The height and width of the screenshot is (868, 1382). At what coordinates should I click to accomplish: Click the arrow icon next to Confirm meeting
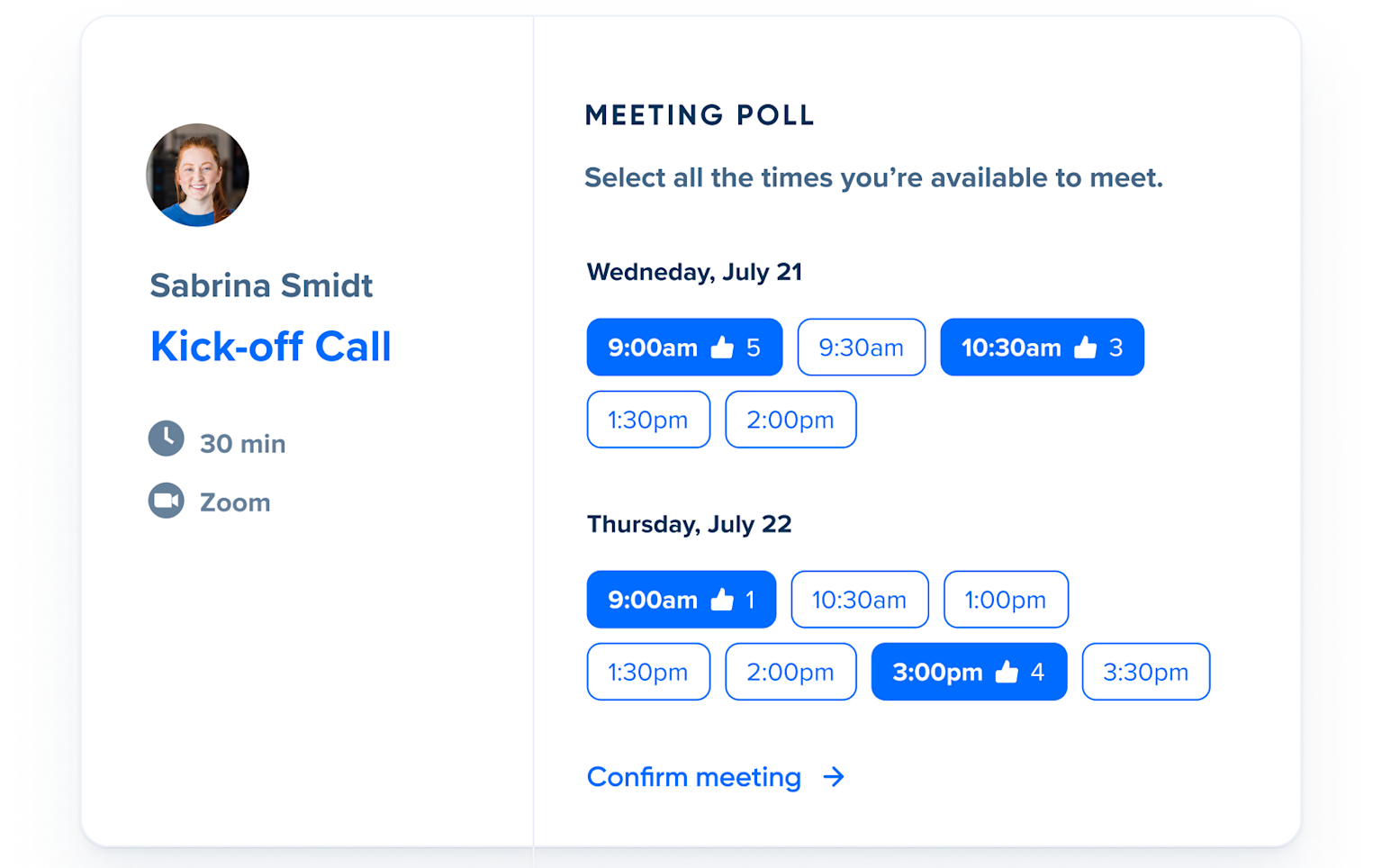836,776
